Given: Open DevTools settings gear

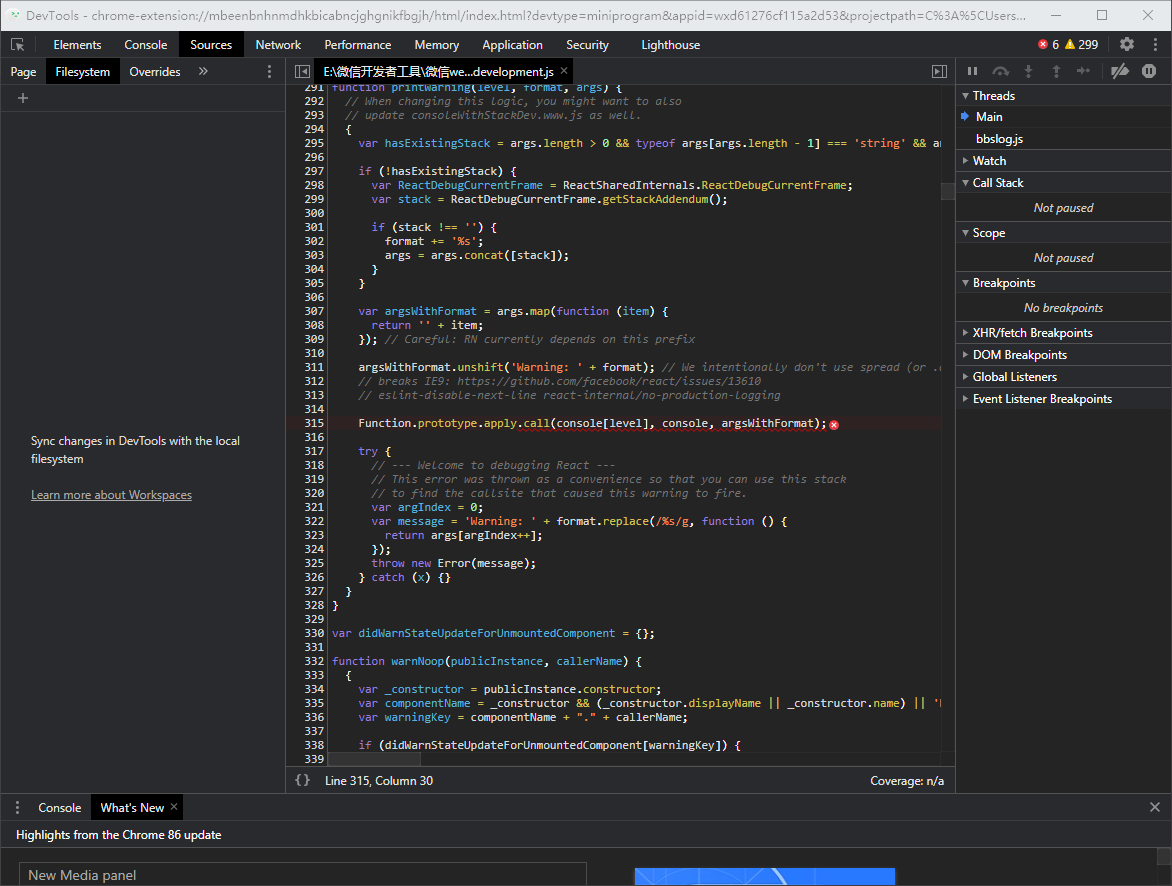Looking at the screenshot, I should click(x=1127, y=44).
